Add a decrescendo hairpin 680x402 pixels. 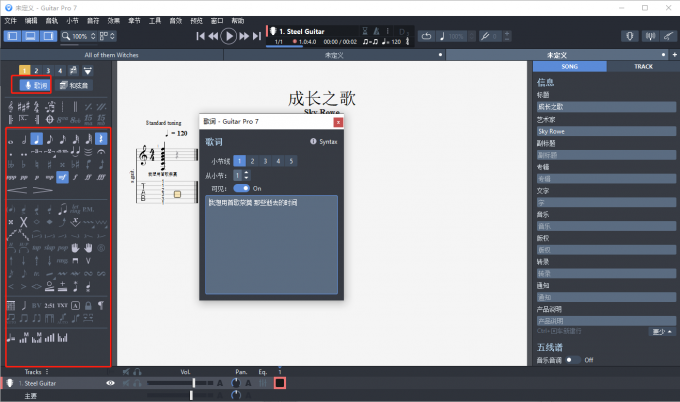42,190
